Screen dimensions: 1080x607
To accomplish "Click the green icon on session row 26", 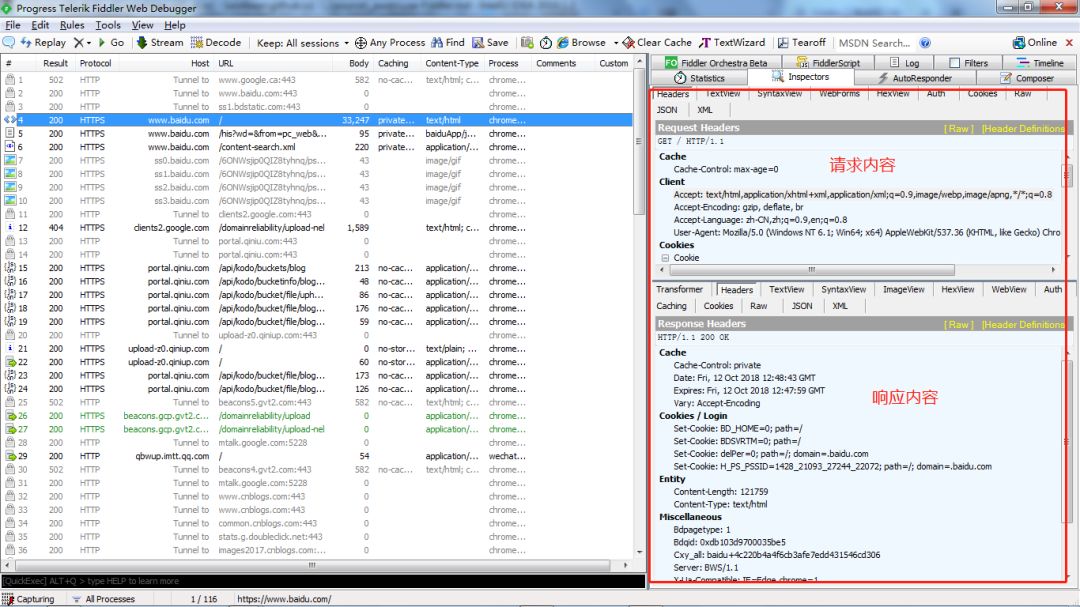I will tap(10, 415).
